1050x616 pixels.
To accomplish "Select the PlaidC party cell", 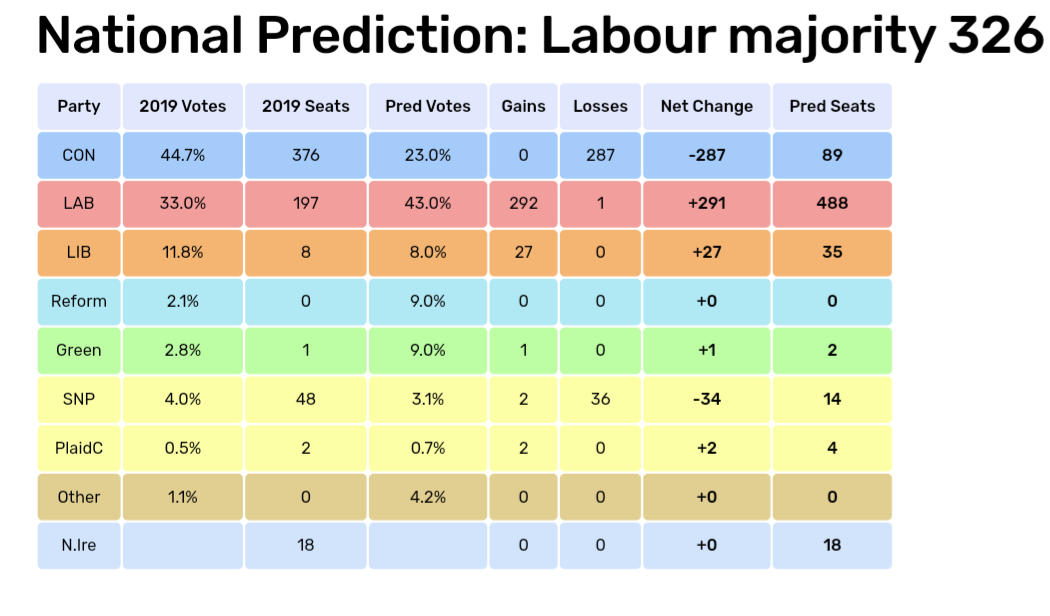I will point(79,448).
